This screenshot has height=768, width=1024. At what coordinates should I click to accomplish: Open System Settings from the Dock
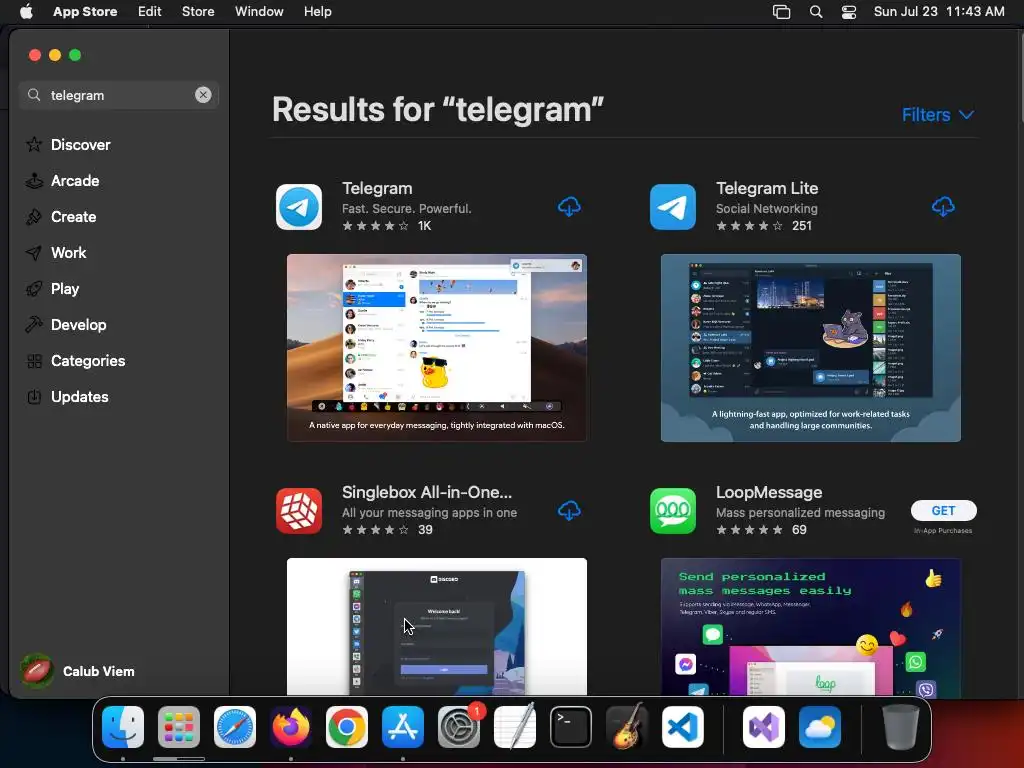pos(459,727)
